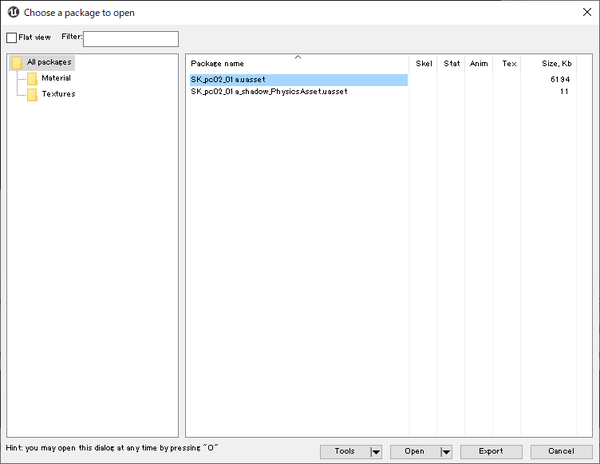Click the Tools button

pos(345,451)
